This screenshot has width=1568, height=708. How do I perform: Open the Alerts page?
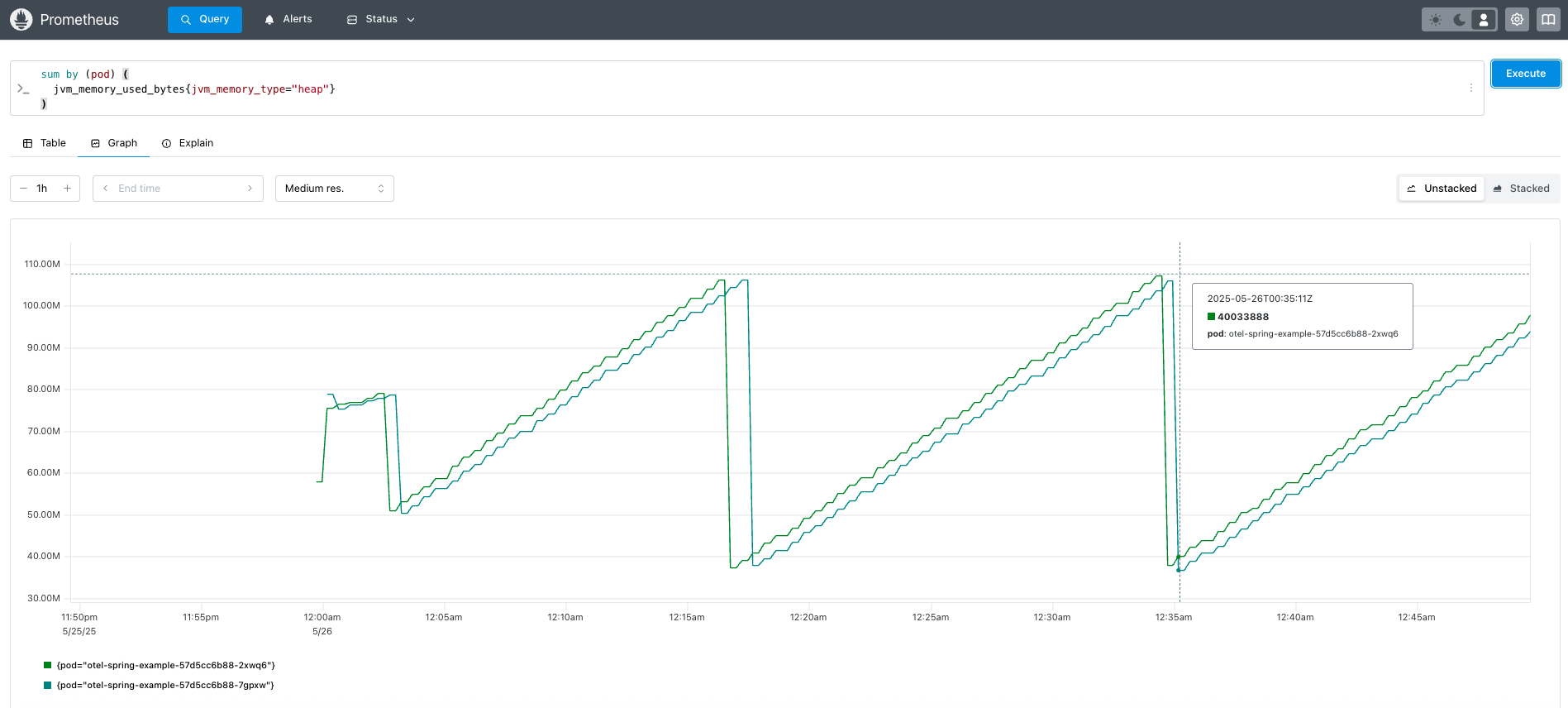tap(288, 19)
